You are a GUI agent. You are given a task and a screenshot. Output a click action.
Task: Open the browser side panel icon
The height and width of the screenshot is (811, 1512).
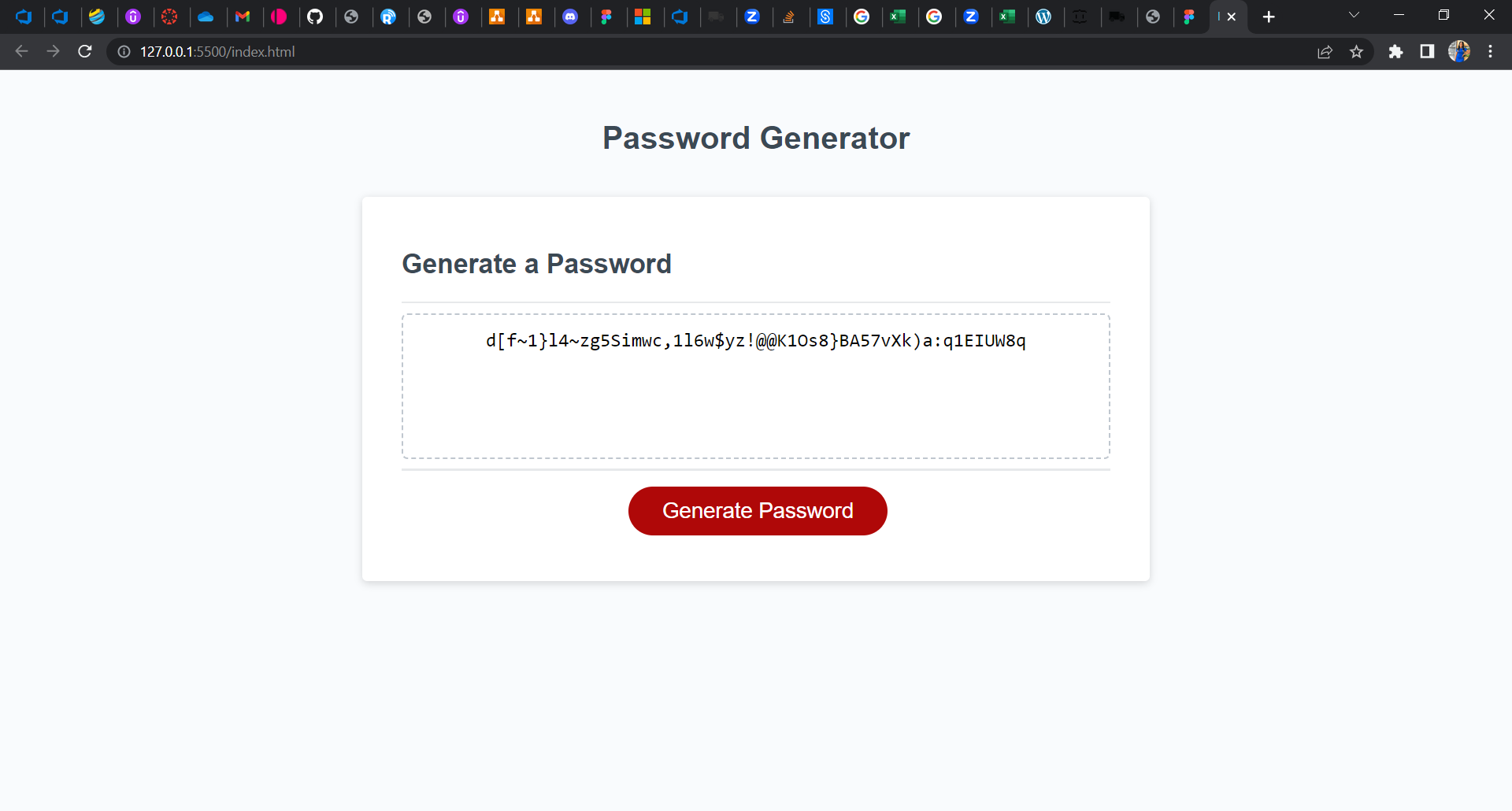coord(1427,51)
